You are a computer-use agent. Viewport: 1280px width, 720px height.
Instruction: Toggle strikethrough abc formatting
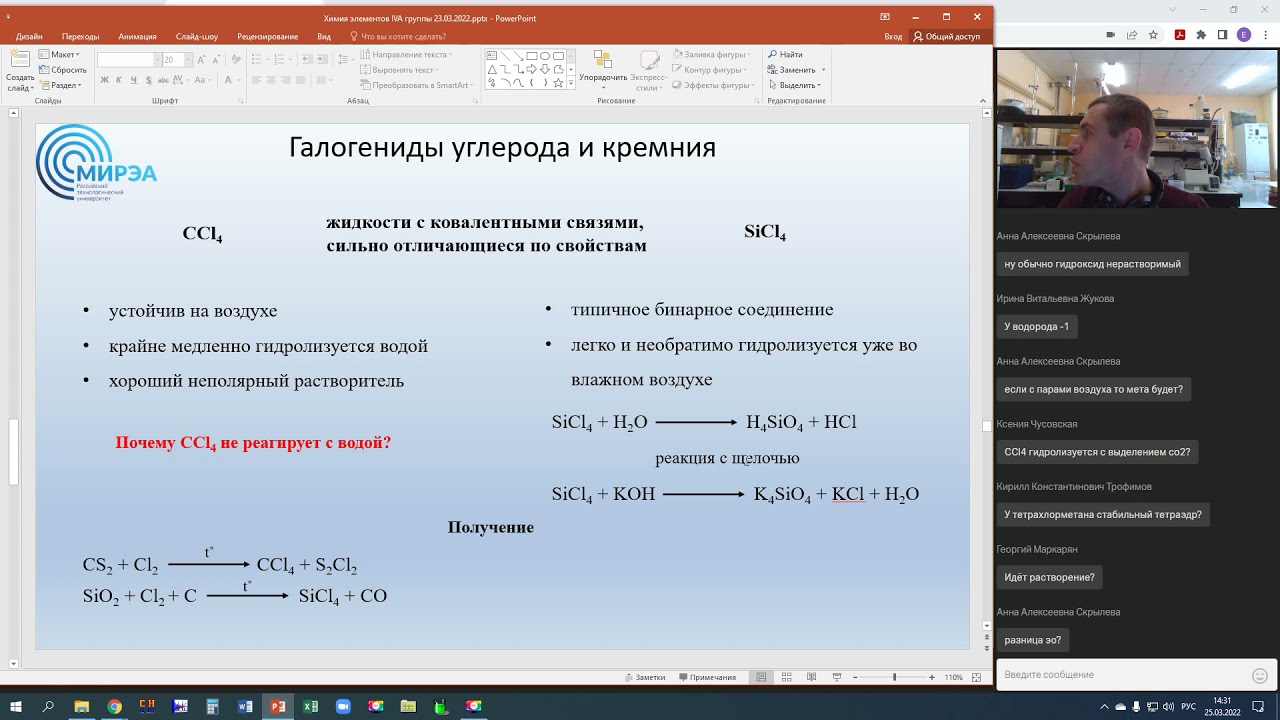point(163,80)
